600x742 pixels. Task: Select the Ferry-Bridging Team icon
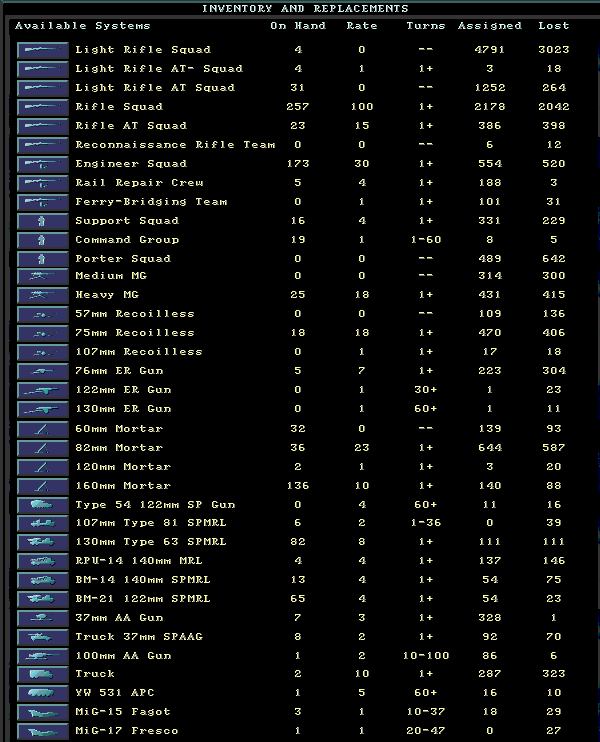[x=43, y=202]
